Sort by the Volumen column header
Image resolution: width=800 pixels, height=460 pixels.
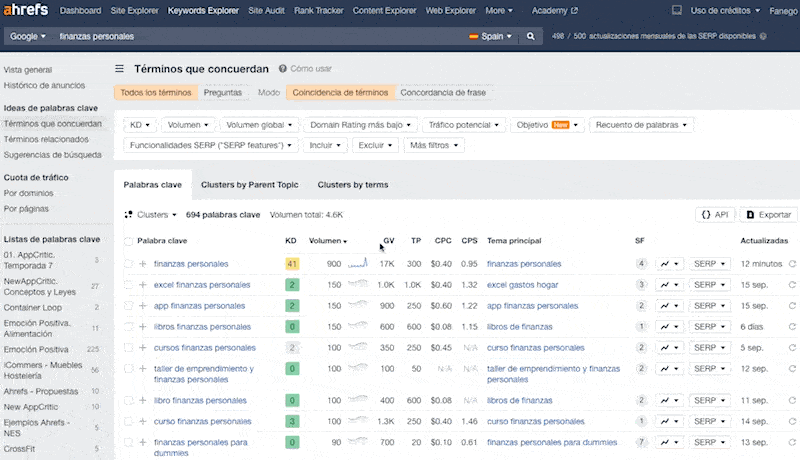coord(328,241)
